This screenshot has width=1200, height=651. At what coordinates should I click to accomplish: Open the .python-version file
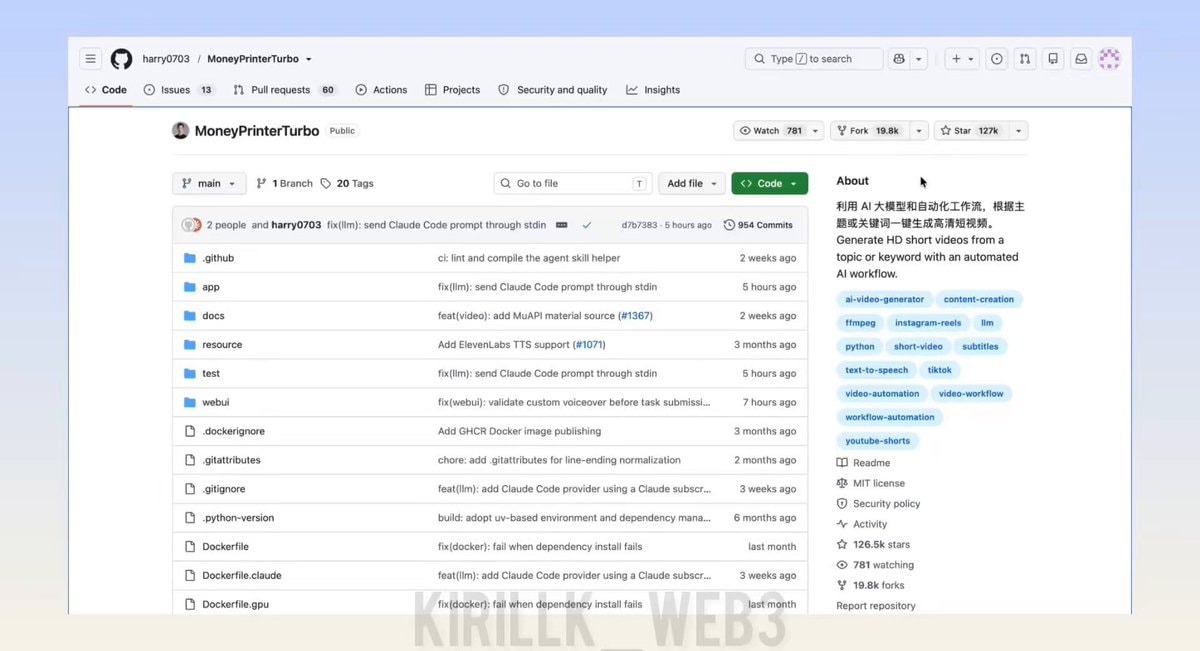pos(238,518)
